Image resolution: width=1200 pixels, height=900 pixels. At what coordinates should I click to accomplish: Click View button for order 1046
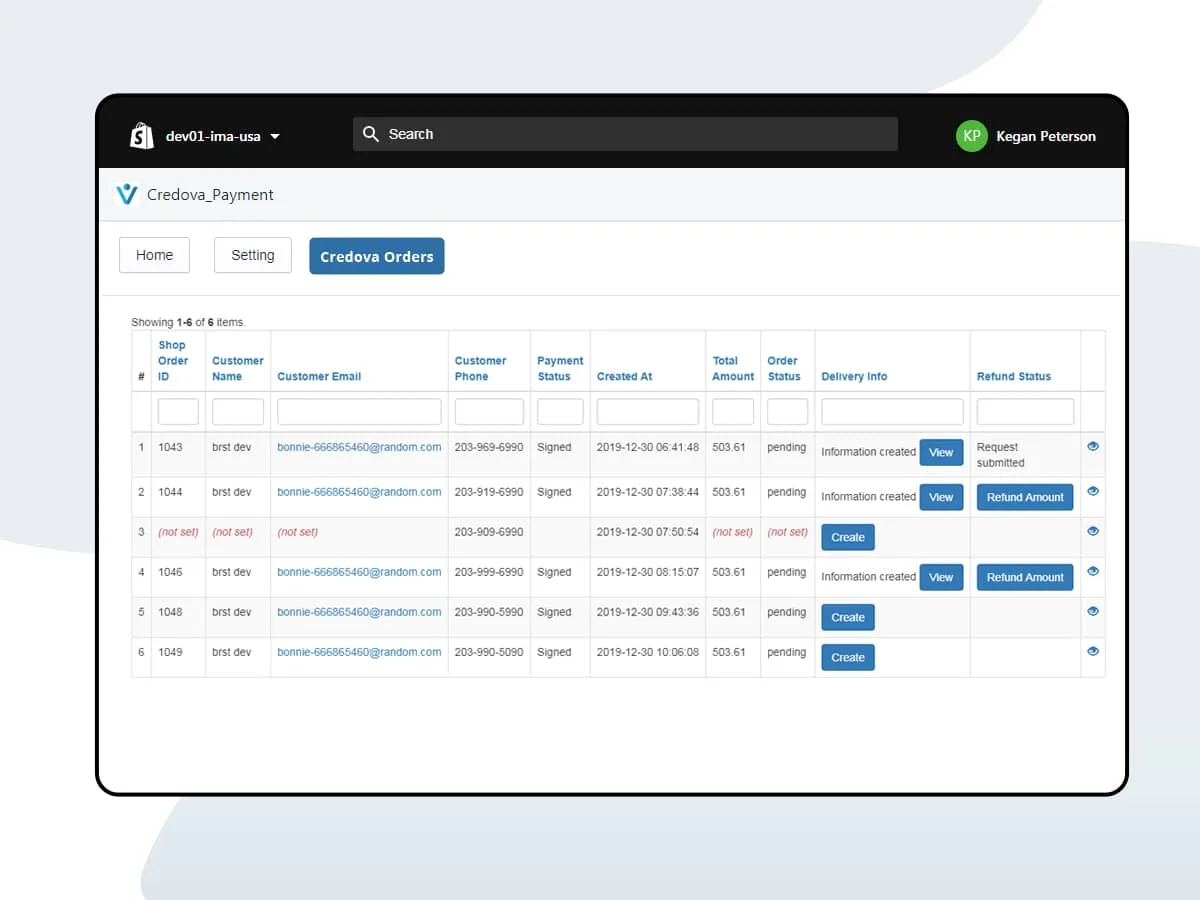941,577
